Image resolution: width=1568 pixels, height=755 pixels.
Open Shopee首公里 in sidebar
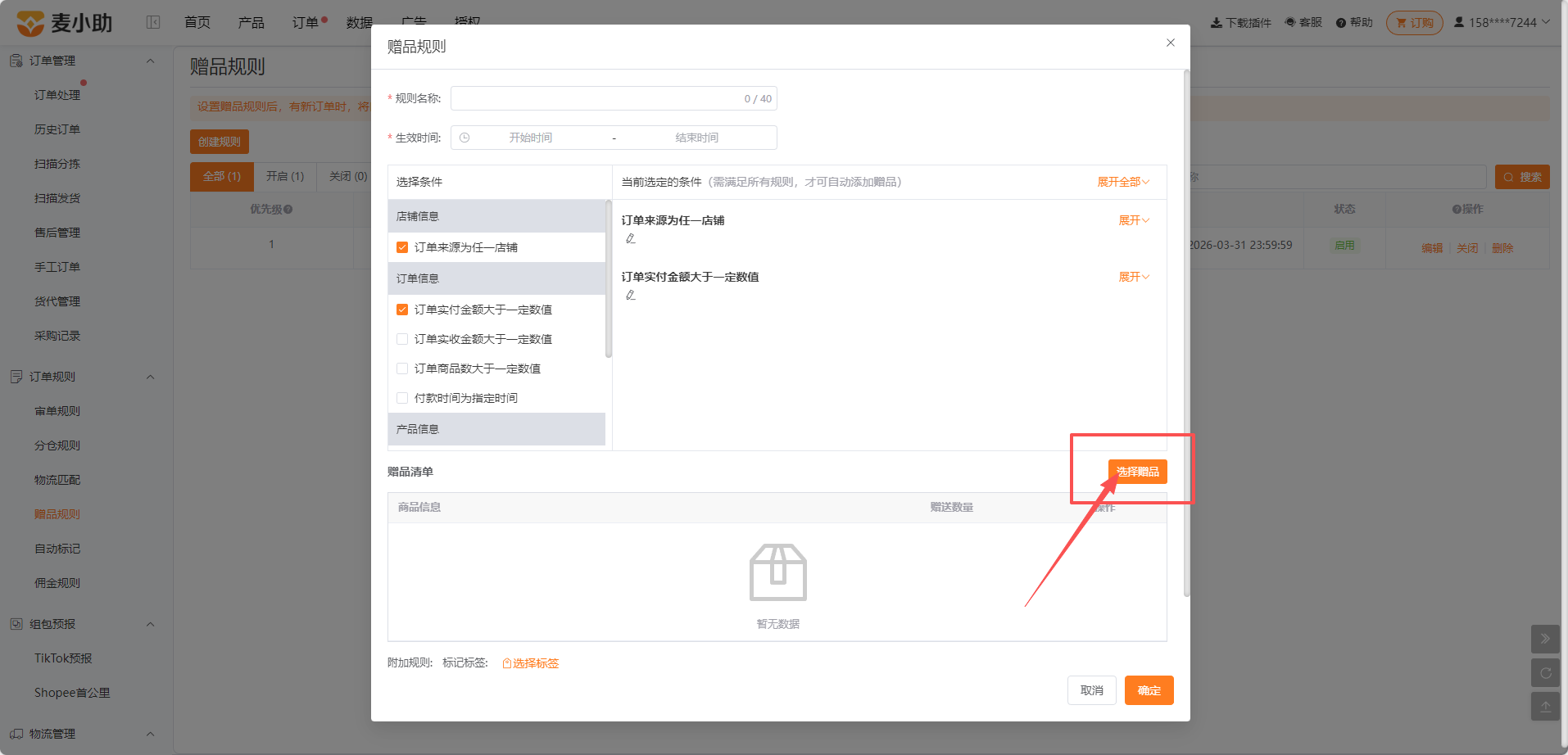coord(72,693)
